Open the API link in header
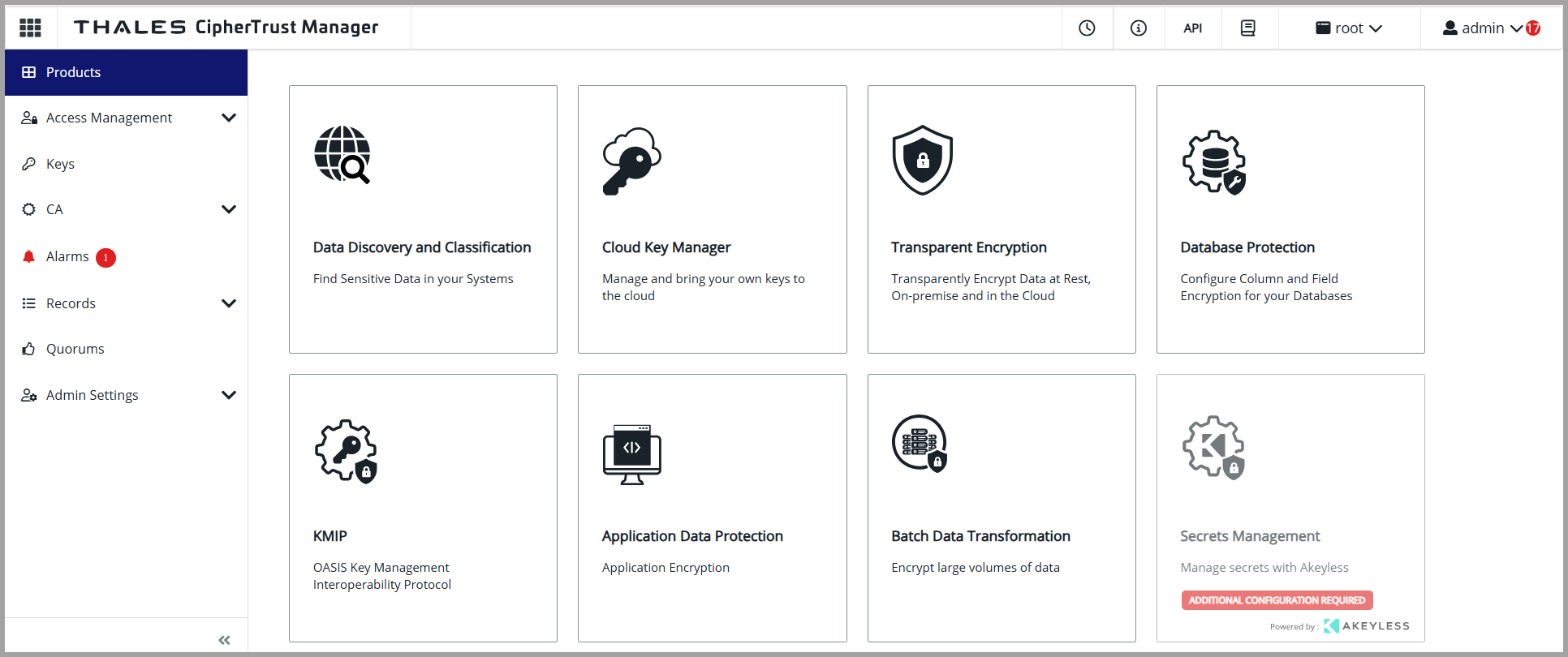The height and width of the screenshot is (657, 1568). [x=1192, y=28]
